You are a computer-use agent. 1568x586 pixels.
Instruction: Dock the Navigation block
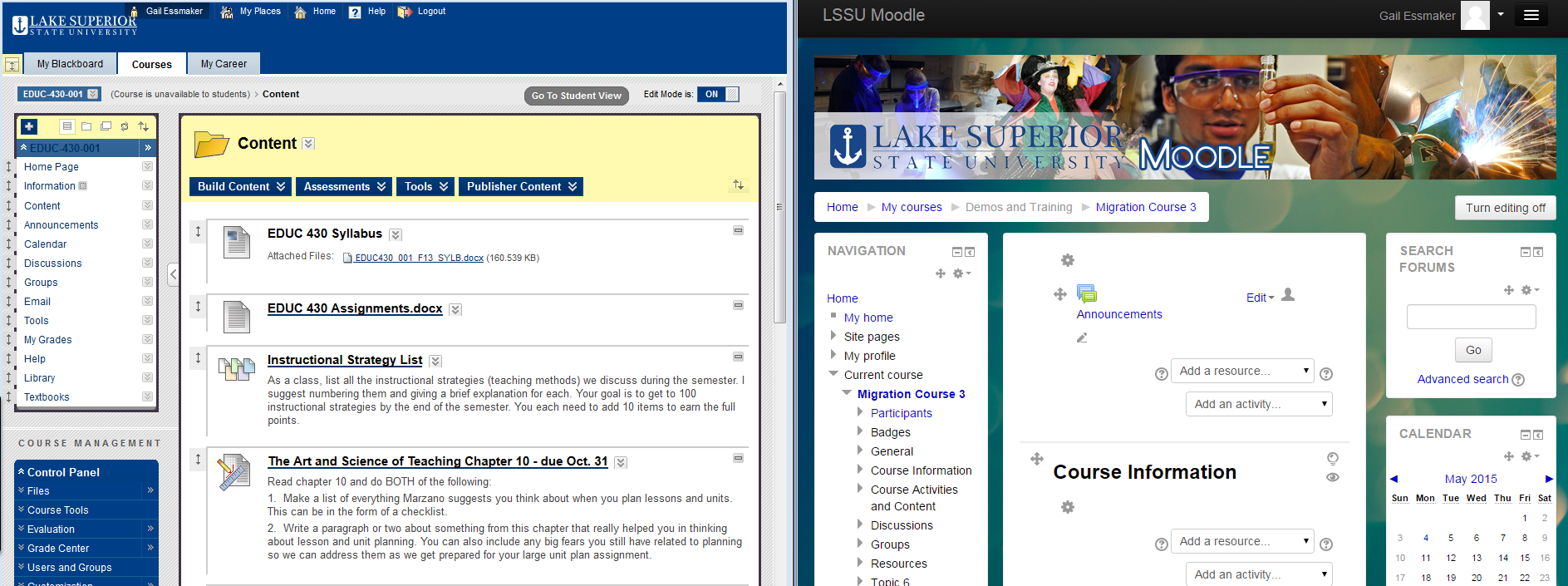pyautogui.click(x=970, y=252)
